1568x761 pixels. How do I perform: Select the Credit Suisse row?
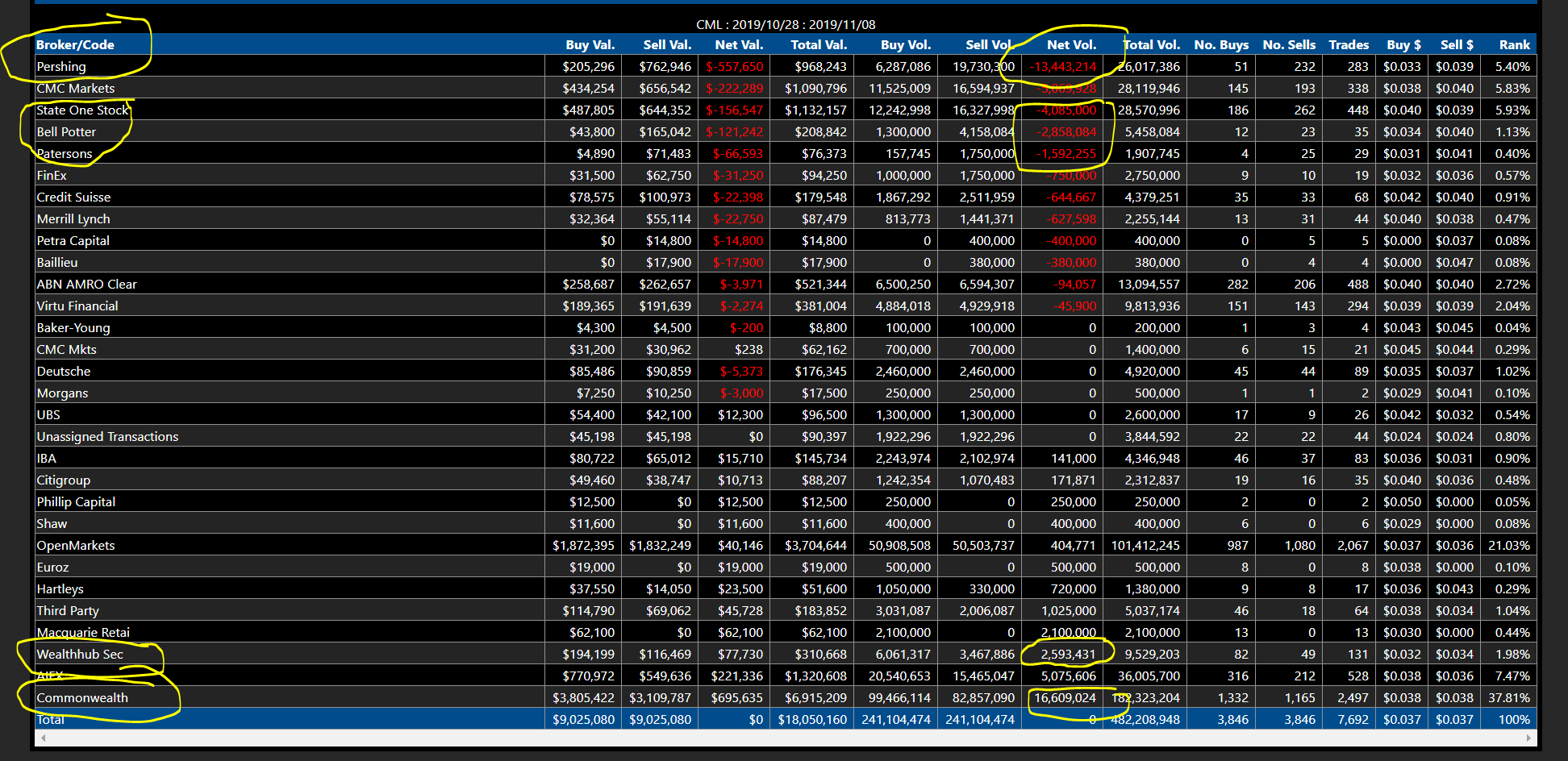click(786, 197)
